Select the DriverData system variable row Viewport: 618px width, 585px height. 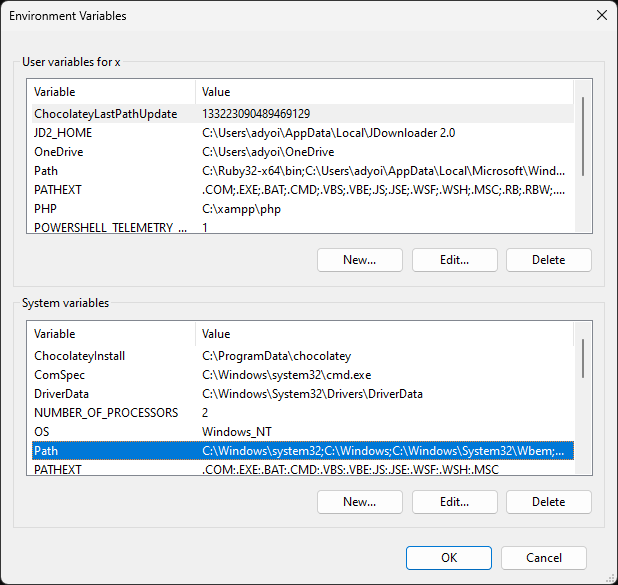click(x=303, y=393)
